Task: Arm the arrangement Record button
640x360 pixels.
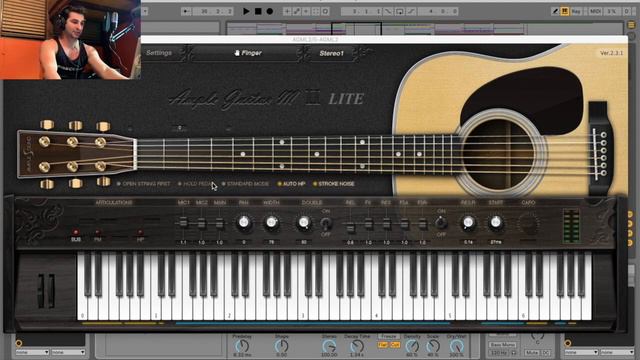Action: click(x=270, y=11)
